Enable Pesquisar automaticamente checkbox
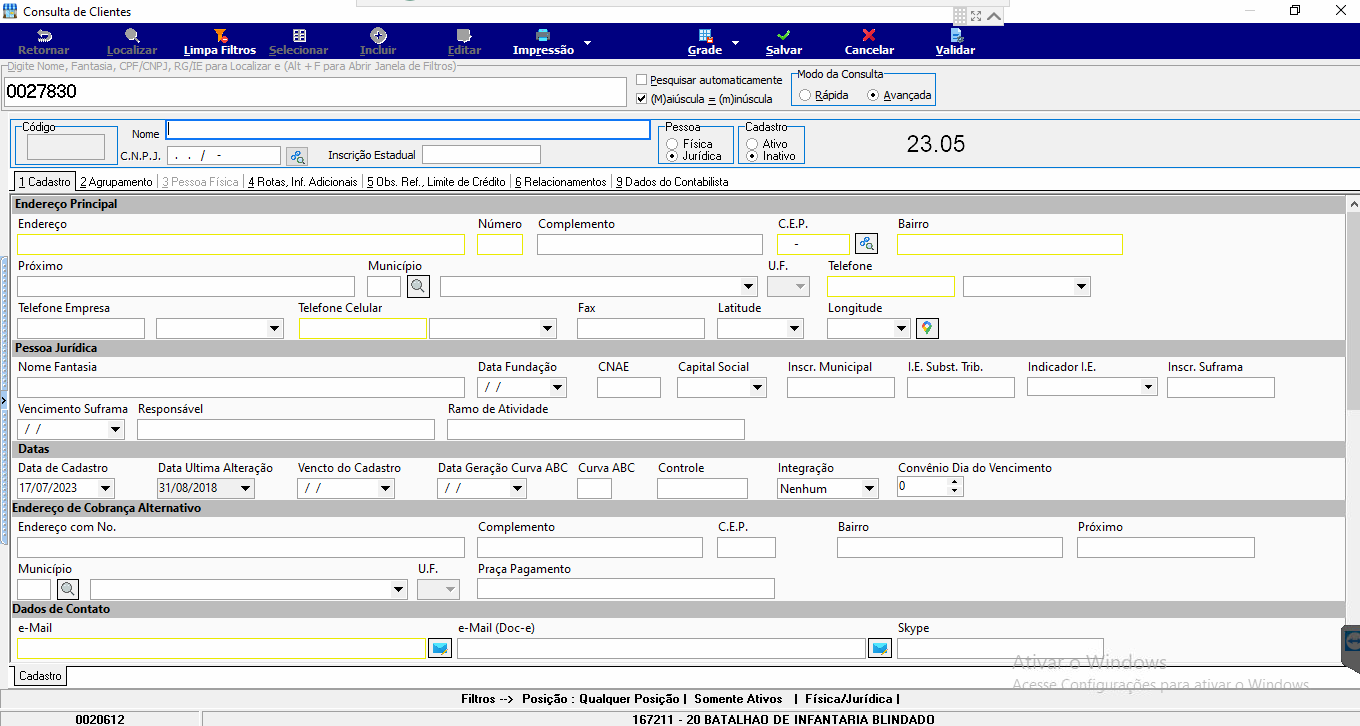The image size is (1360, 726). point(642,80)
